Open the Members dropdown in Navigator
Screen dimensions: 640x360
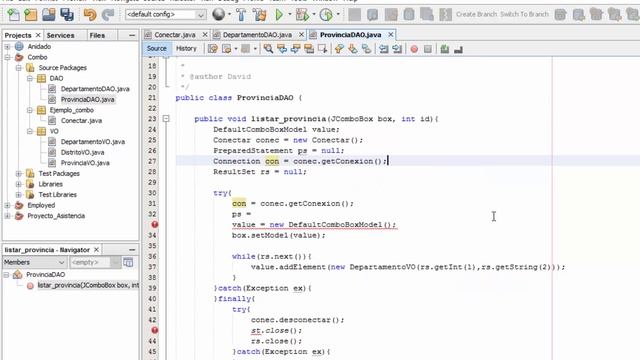tap(34, 262)
